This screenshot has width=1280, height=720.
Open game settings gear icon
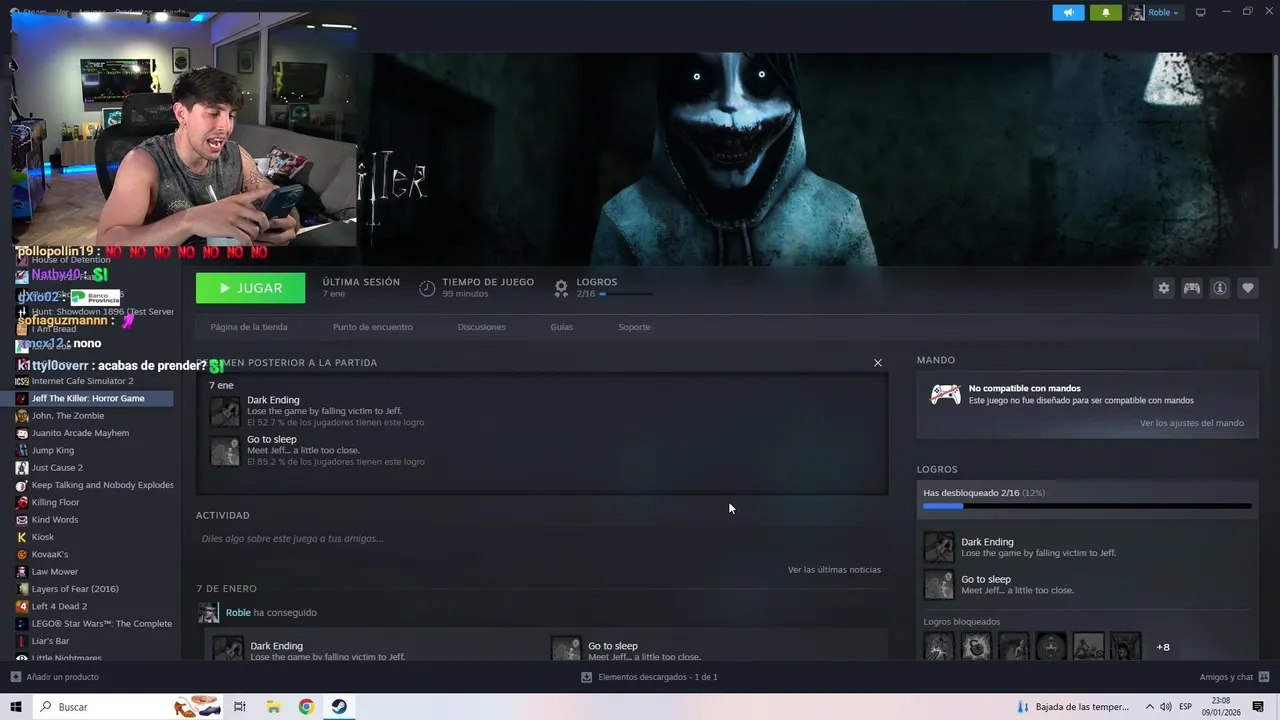[x=1164, y=288]
